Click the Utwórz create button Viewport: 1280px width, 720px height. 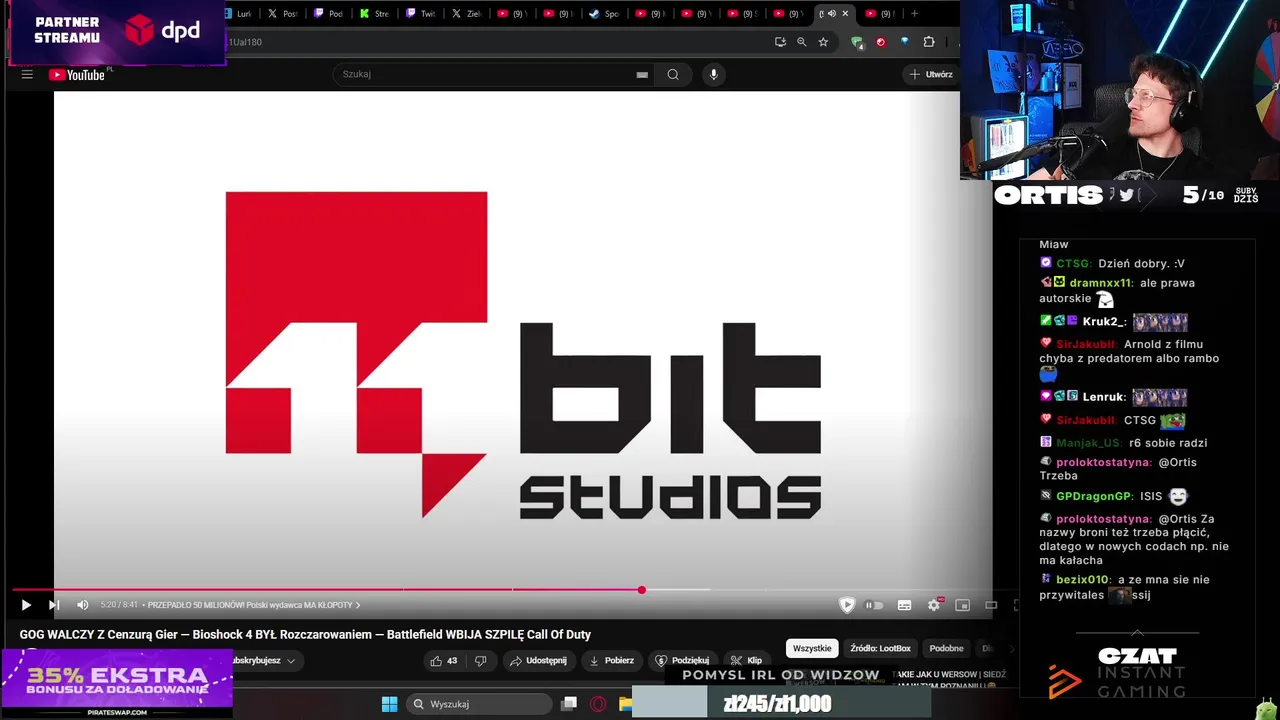(x=931, y=74)
